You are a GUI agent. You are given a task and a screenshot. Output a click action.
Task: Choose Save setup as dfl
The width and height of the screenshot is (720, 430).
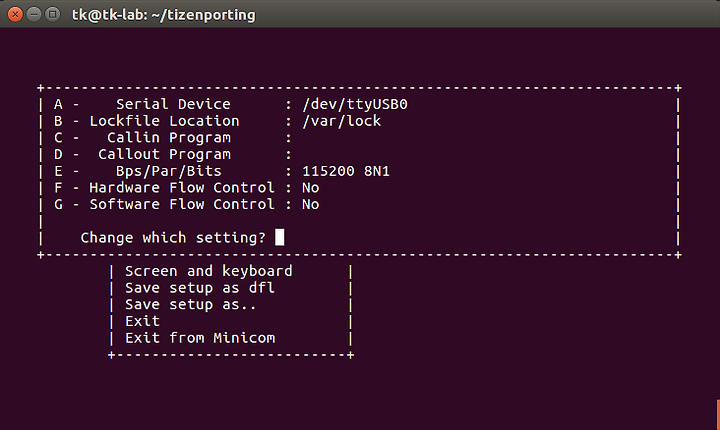200,288
